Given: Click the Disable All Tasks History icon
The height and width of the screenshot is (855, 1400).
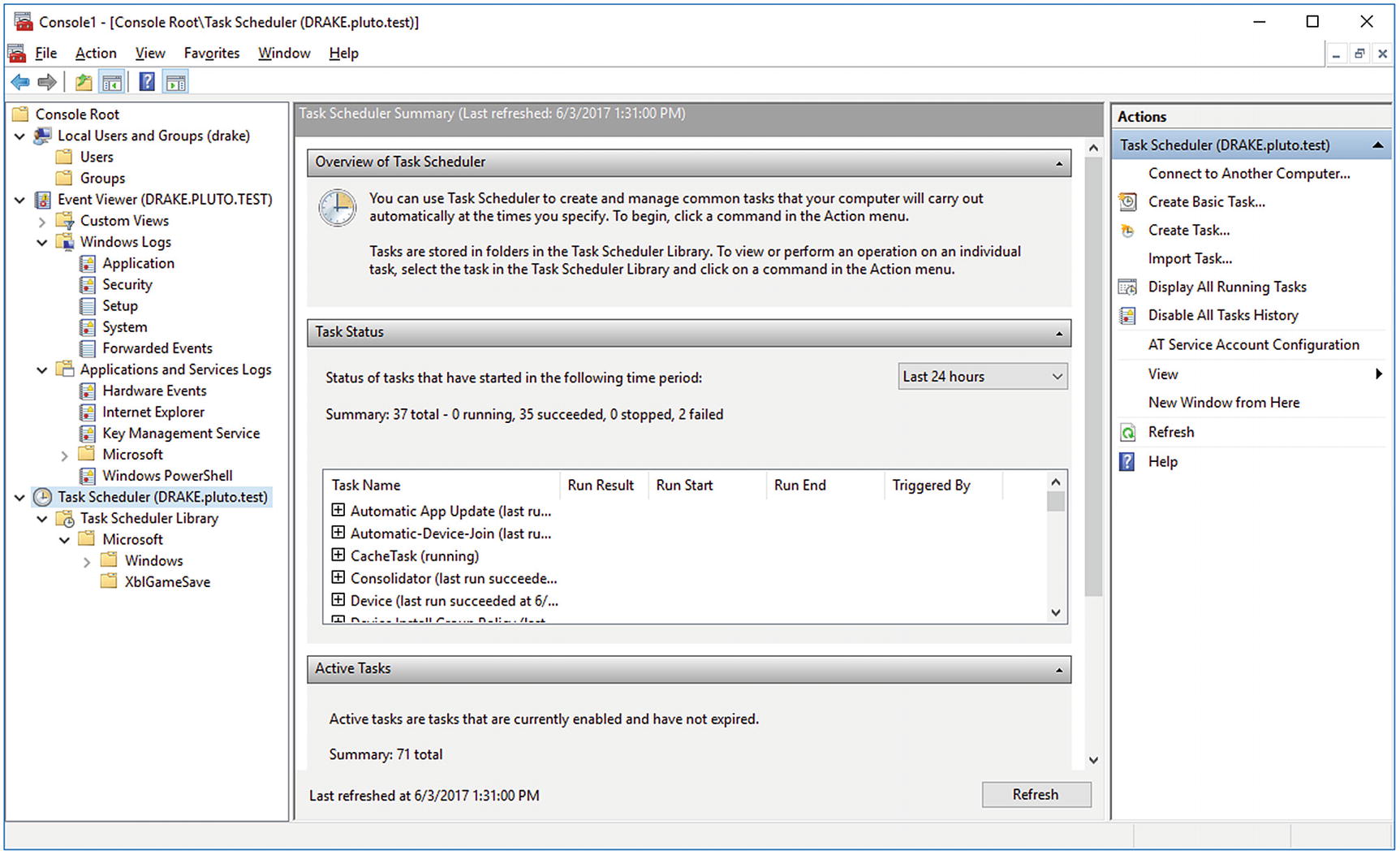Looking at the screenshot, I should coord(1127,315).
